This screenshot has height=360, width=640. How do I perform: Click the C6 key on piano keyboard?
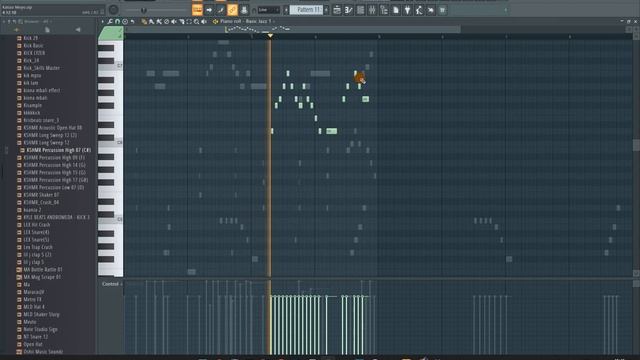(111, 143)
